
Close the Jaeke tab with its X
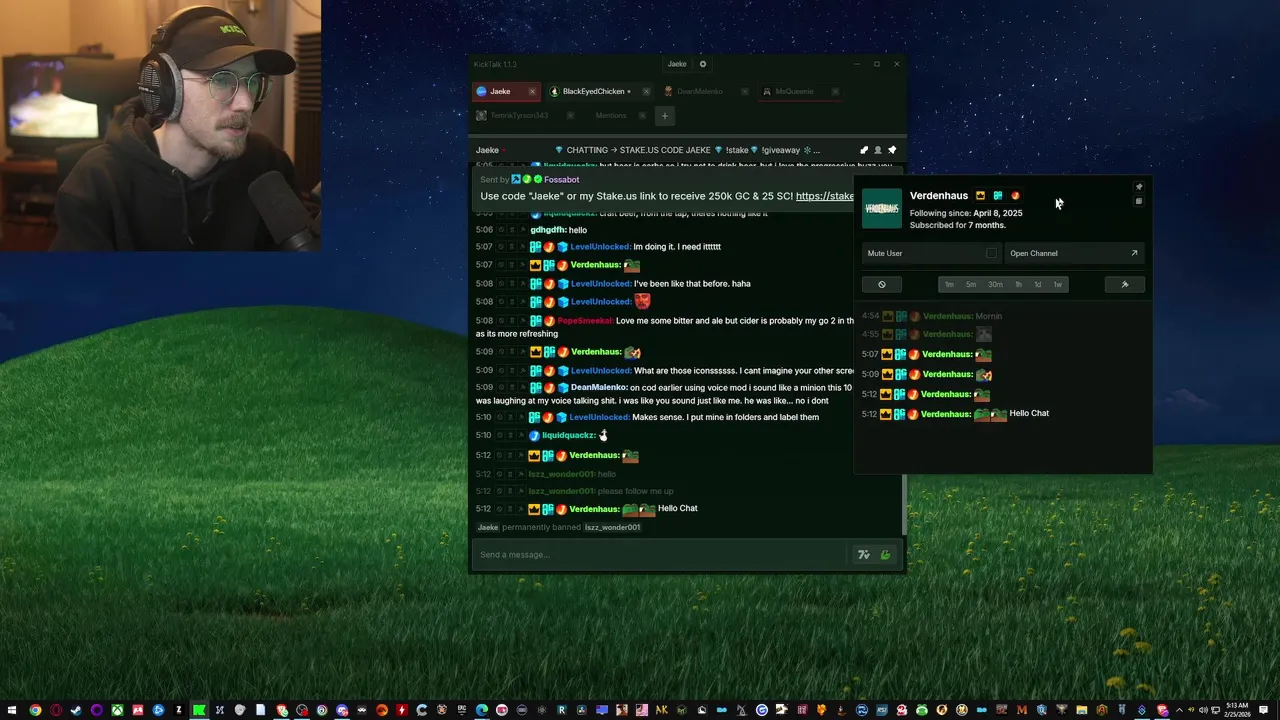click(532, 91)
